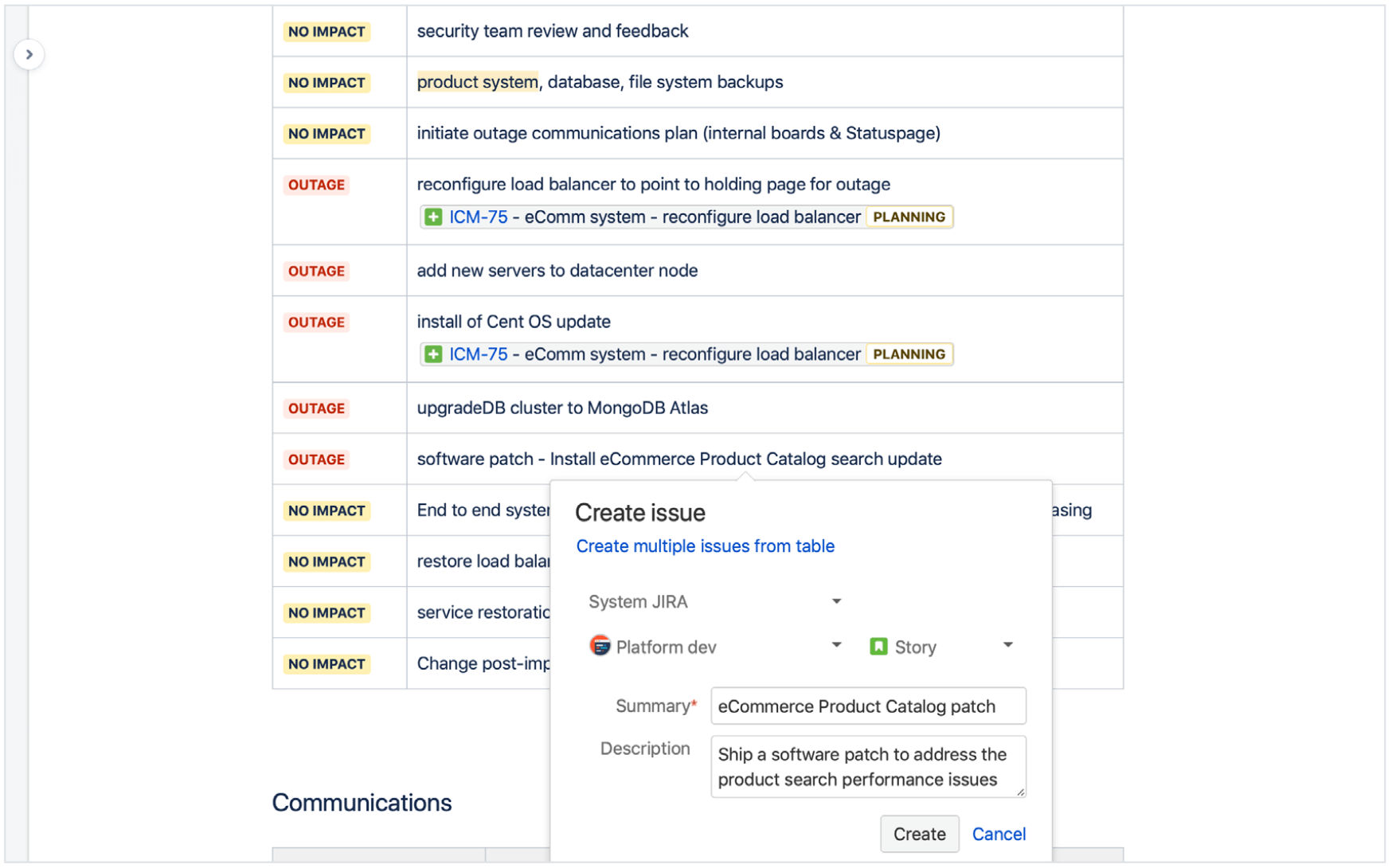This screenshot has height=868, width=1392.
Task: Expand the left sidebar using the chevron icon
Action: [x=29, y=54]
